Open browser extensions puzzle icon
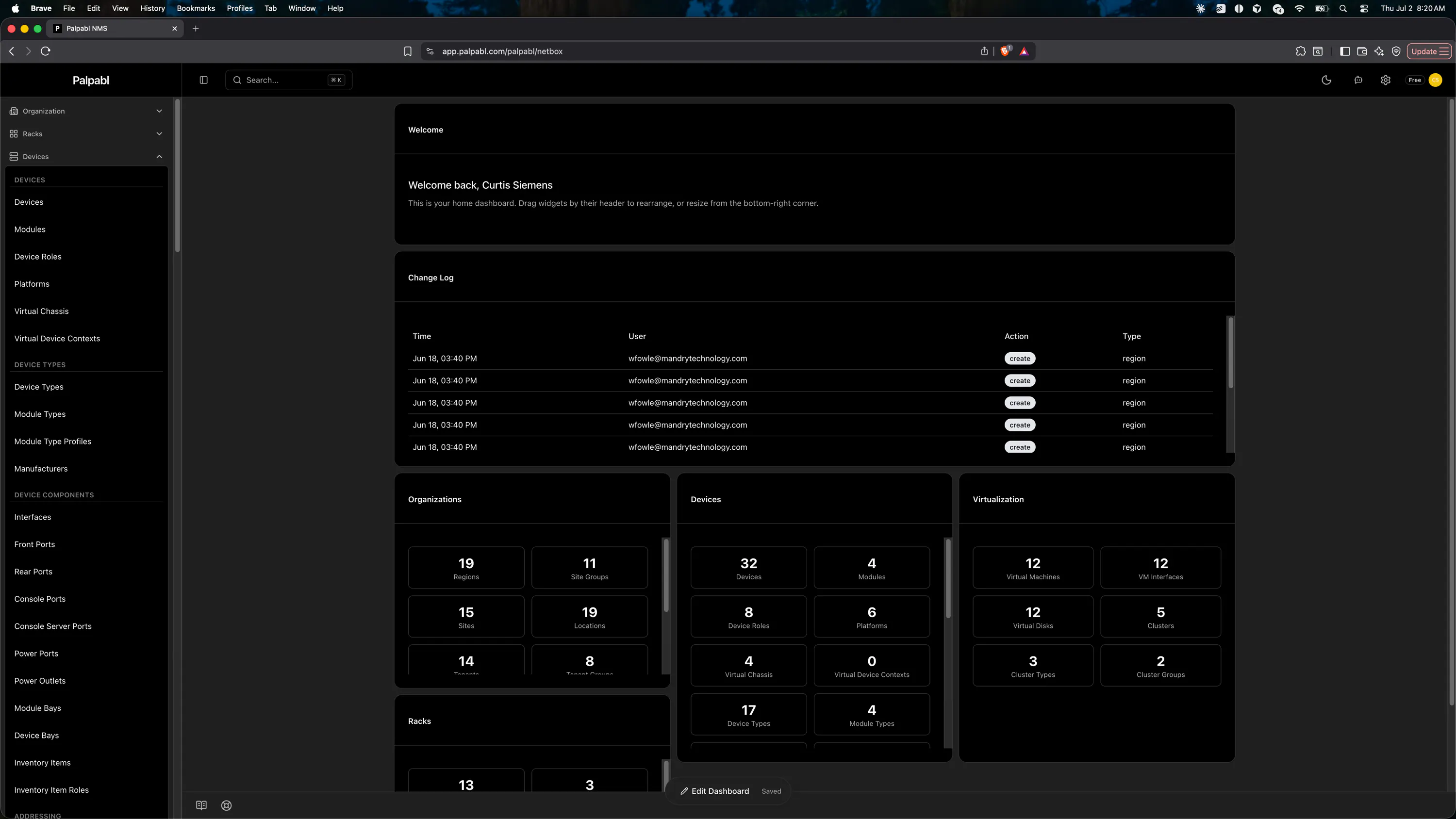Image resolution: width=1456 pixels, height=819 pixels. 1301,51
